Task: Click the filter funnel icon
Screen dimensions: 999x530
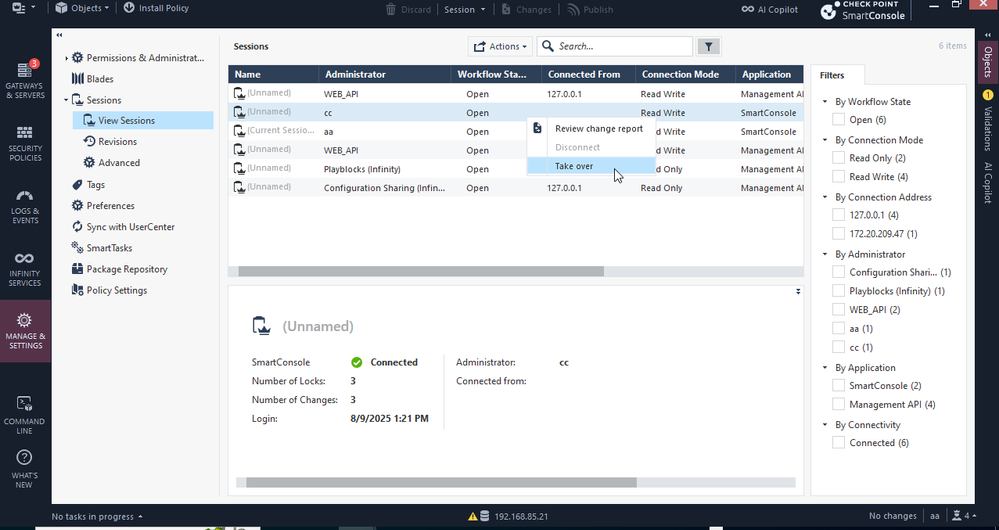Action: click(x=708, y=46)
